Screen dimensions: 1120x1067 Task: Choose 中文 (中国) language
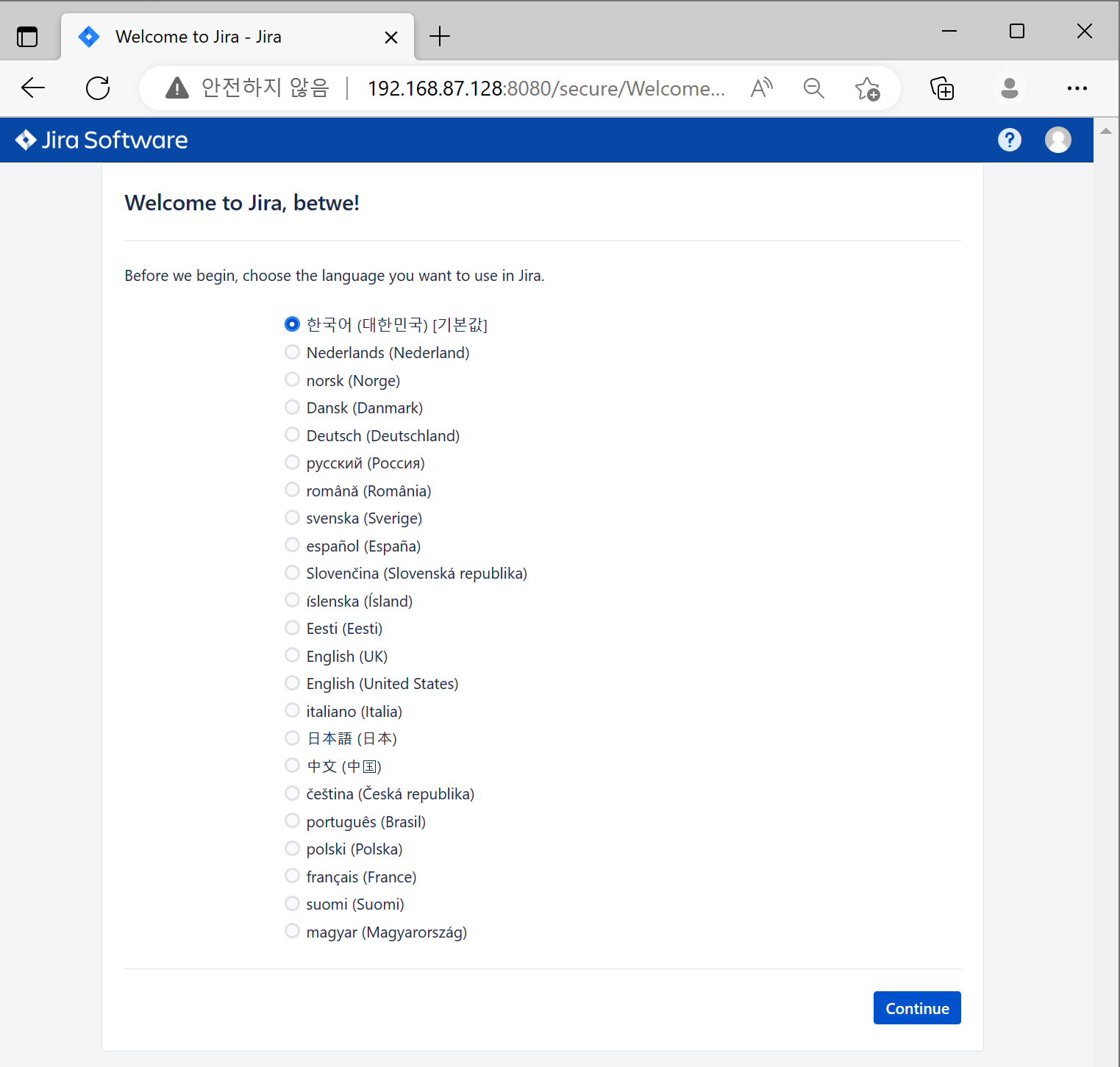292,766
